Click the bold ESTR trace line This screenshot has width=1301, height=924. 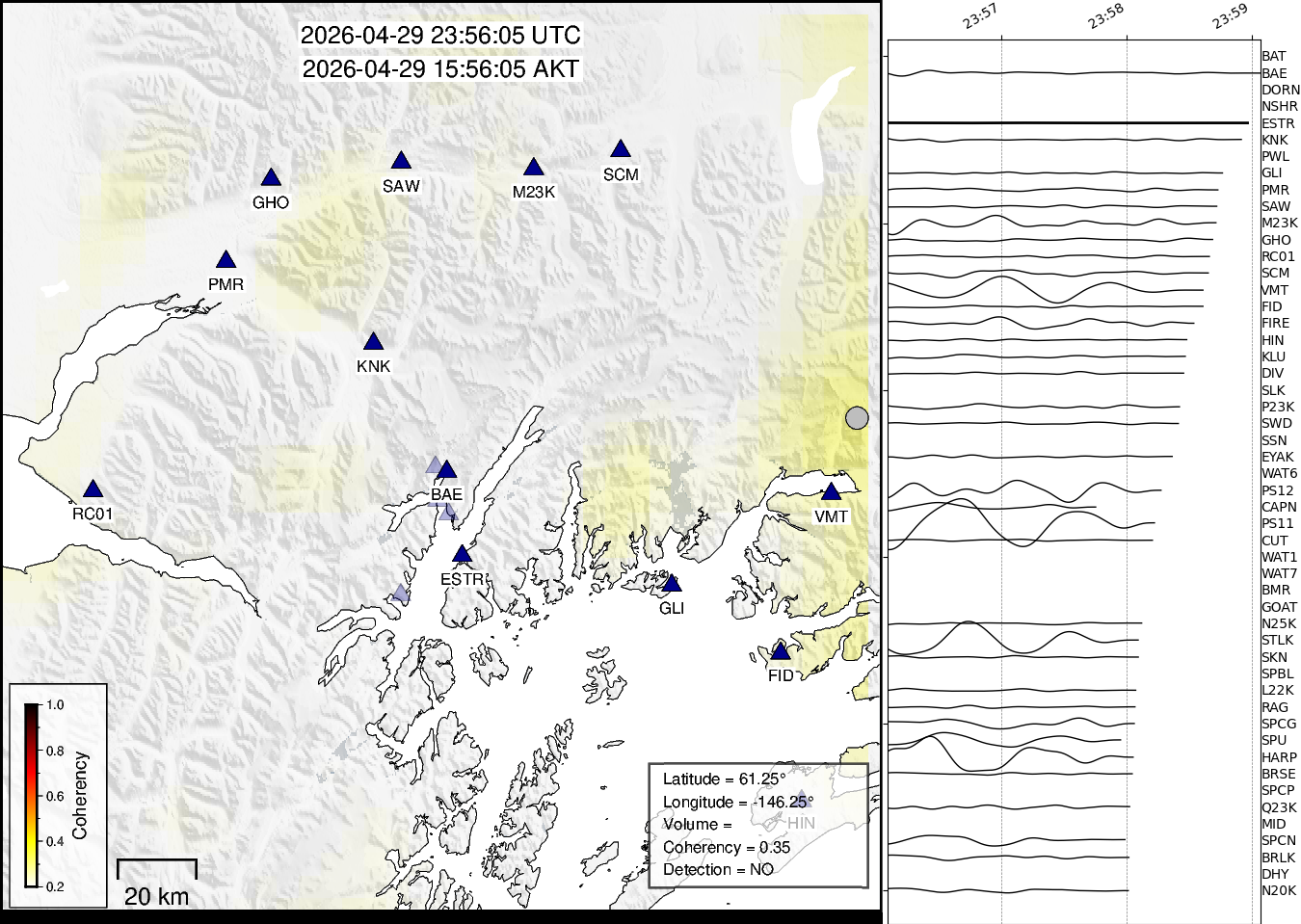(x=1069, y=123)
